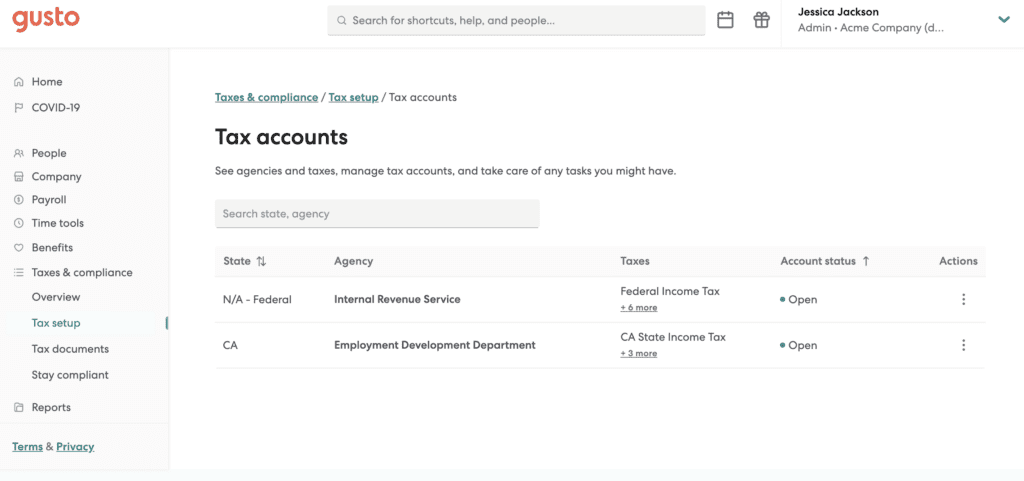Open the calendar icon in header
The width and height of the screenshot is (1024, 481).
click(x=726, y=20)
